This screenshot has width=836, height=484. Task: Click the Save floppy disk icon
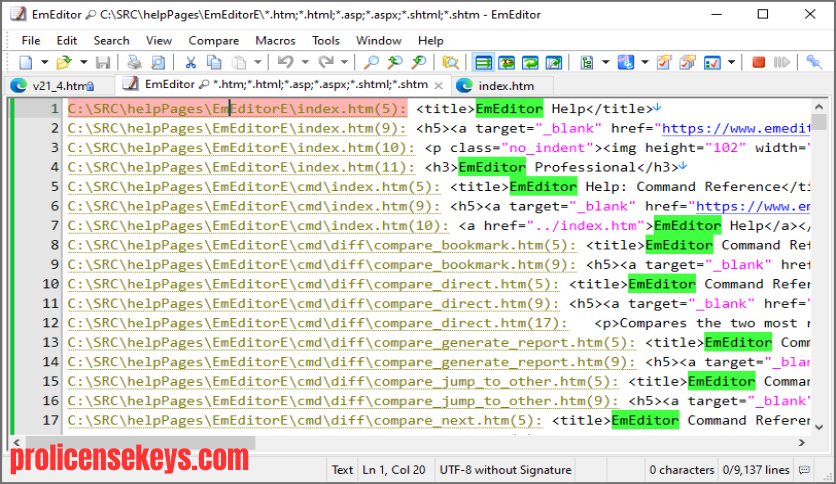103,62
